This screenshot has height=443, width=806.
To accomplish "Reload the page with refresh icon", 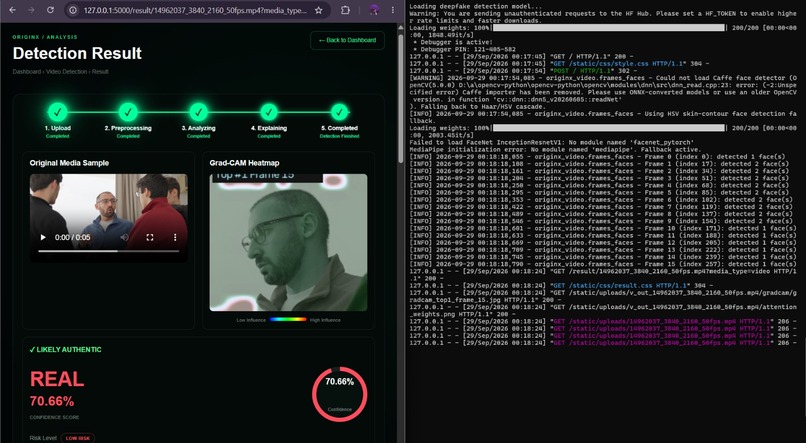I will pos(50,10).
